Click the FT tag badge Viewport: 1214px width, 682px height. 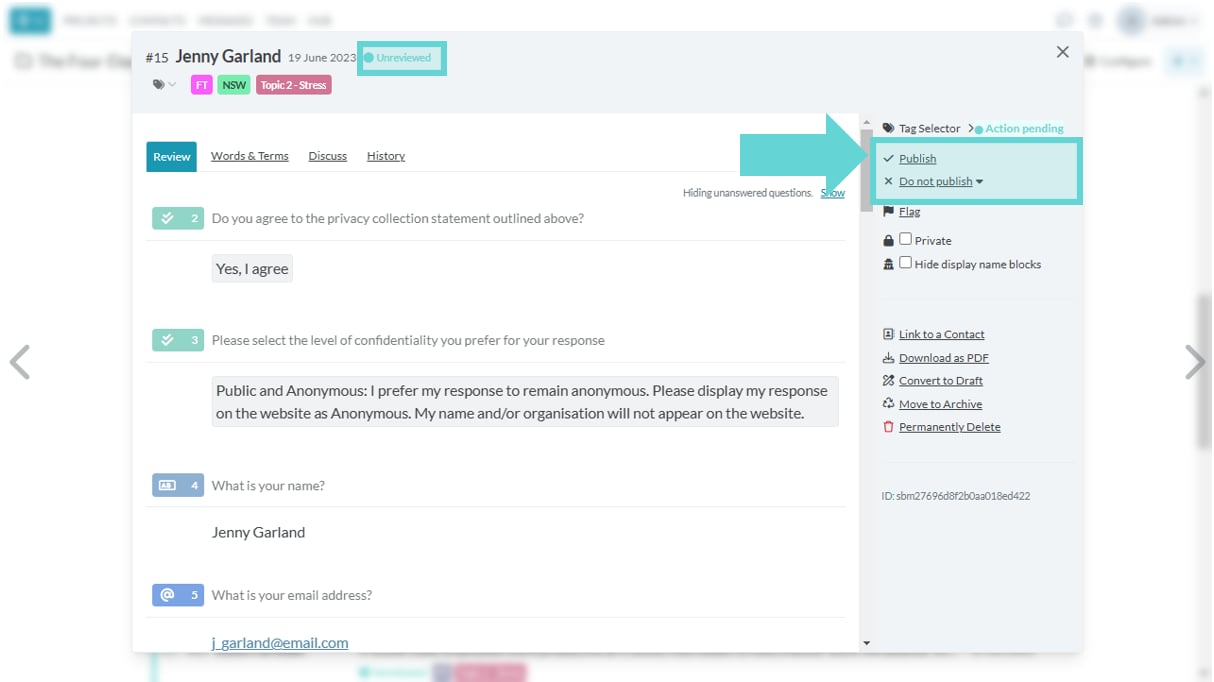[202, 85]
